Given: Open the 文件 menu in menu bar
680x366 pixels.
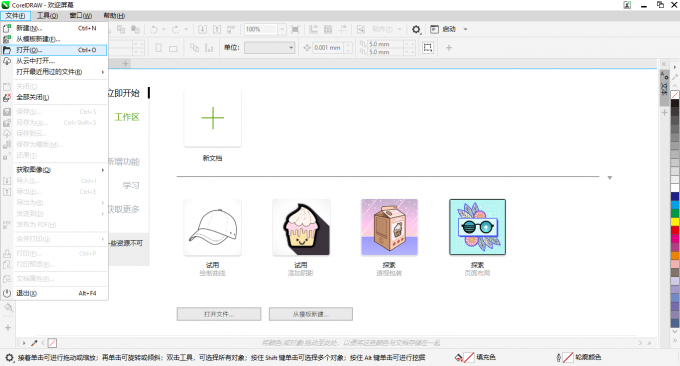Looking at the screenshot, I should (x=15, y=16).
